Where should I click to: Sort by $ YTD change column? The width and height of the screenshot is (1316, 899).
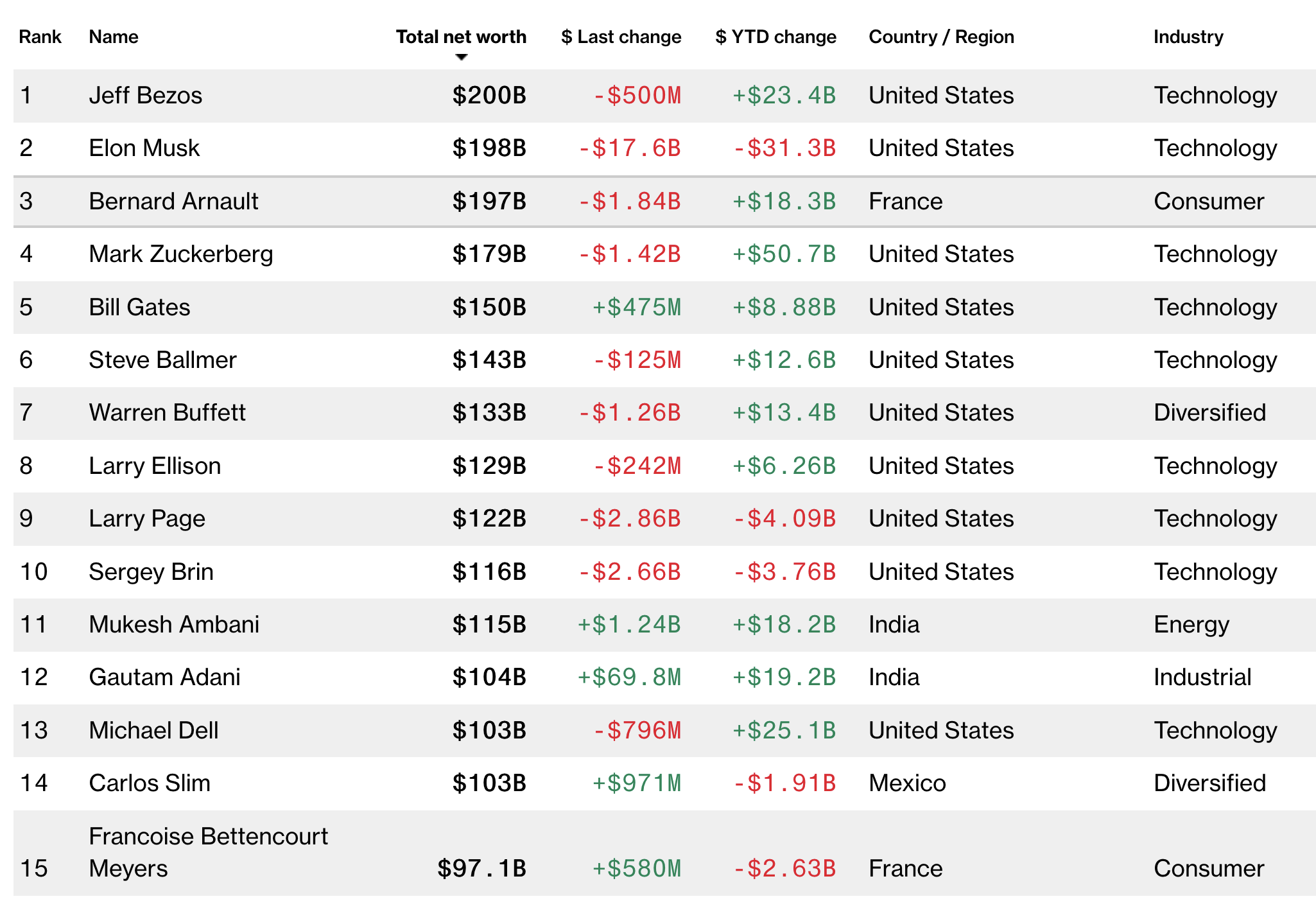click(775, 37)
